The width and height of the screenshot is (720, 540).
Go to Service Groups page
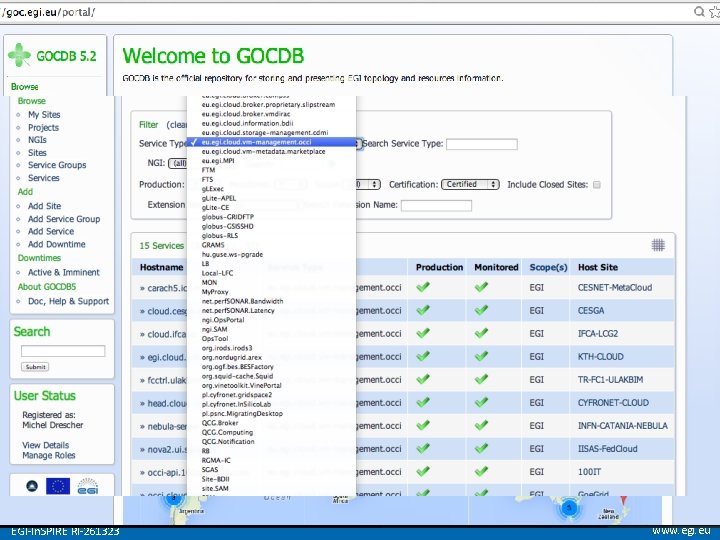[57, 165]
